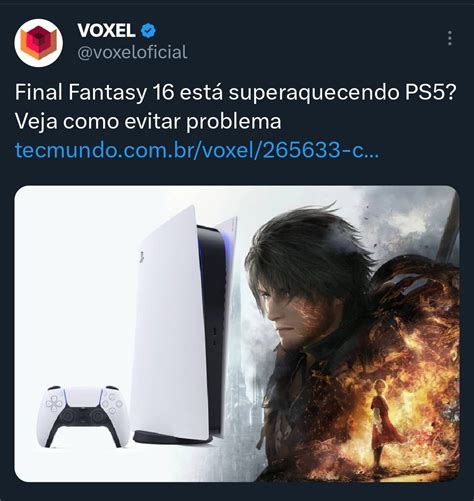Click the white PS5 console in image
The image size is (474, 501).
184,323
